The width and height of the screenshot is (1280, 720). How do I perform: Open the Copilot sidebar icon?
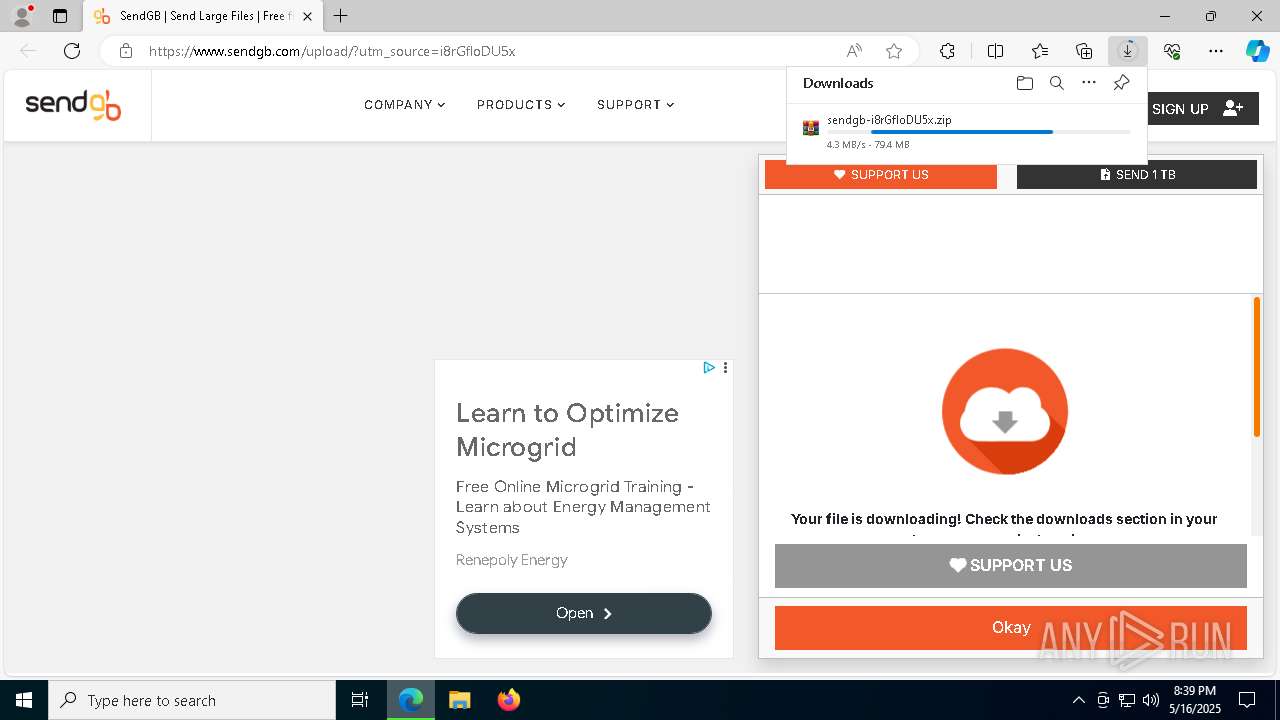[x=1257, y=51]
